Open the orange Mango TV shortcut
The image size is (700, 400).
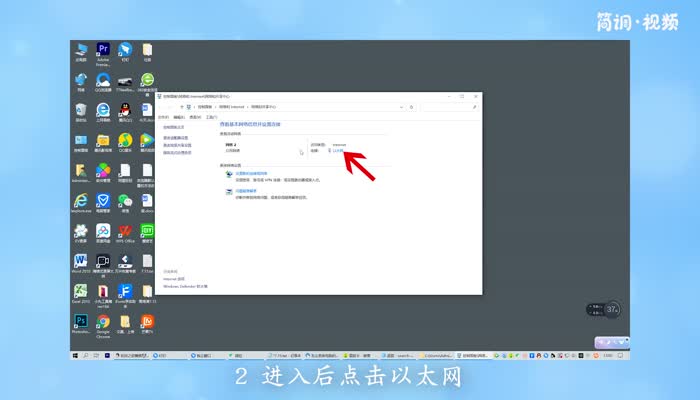coord(147,324)
